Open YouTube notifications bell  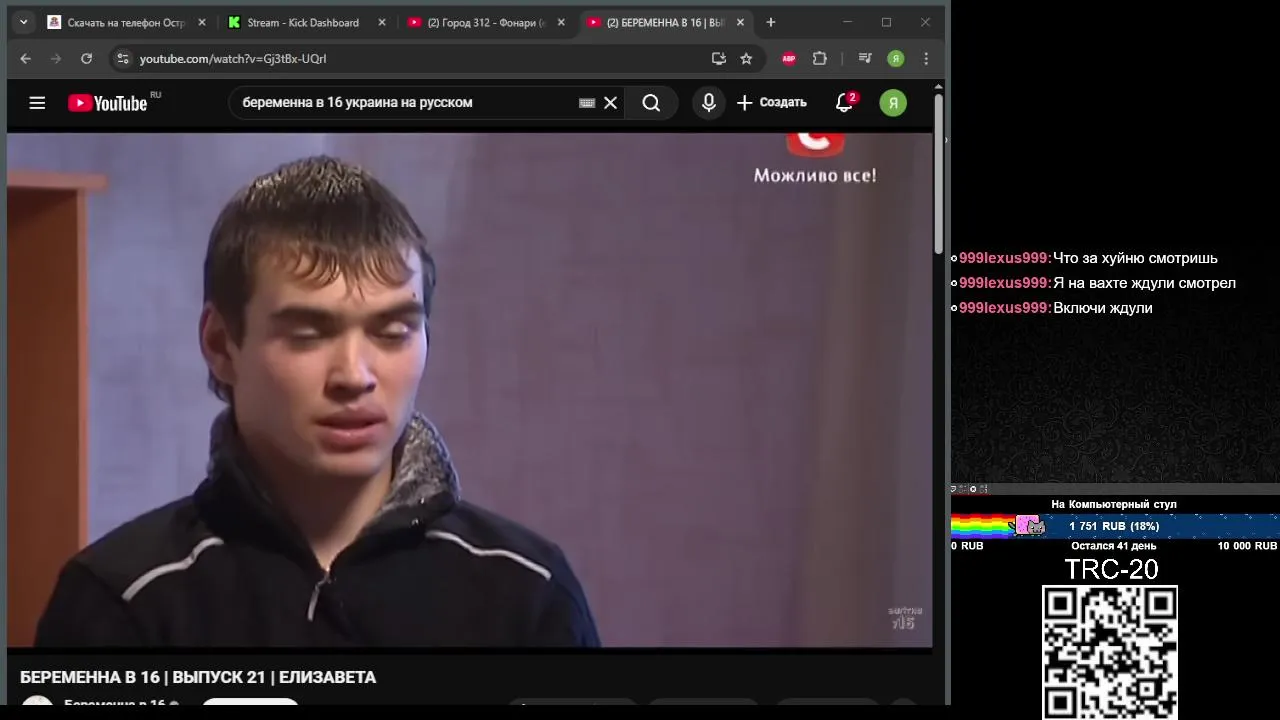[x=844, y=102]
